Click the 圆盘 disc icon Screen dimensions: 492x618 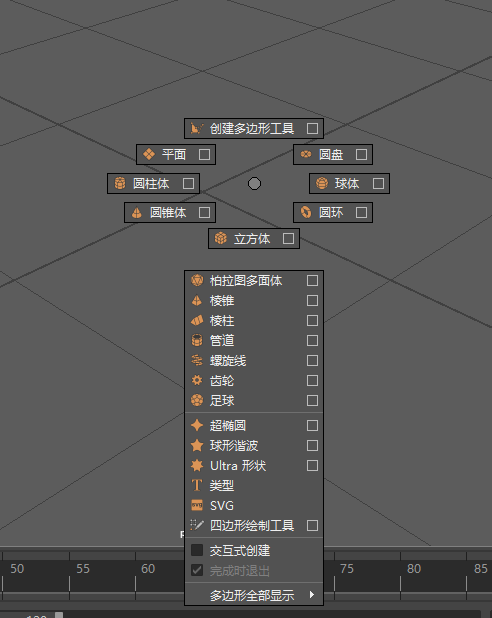(x=306, y=154)
